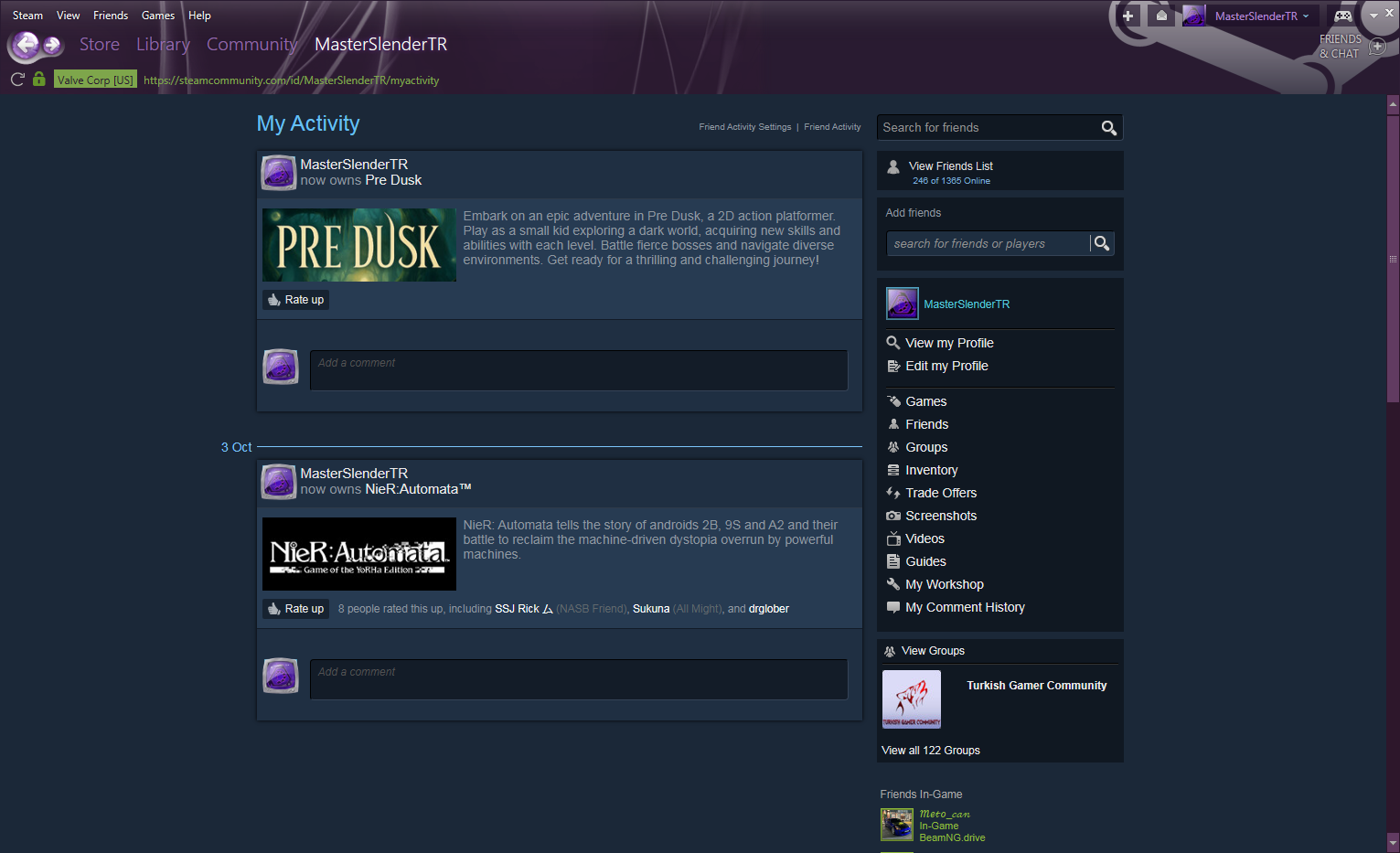Open the MasterSlenderTR navigation tab
The width and height of the screenshot is (1400, 853).
[x=381, y=44]
